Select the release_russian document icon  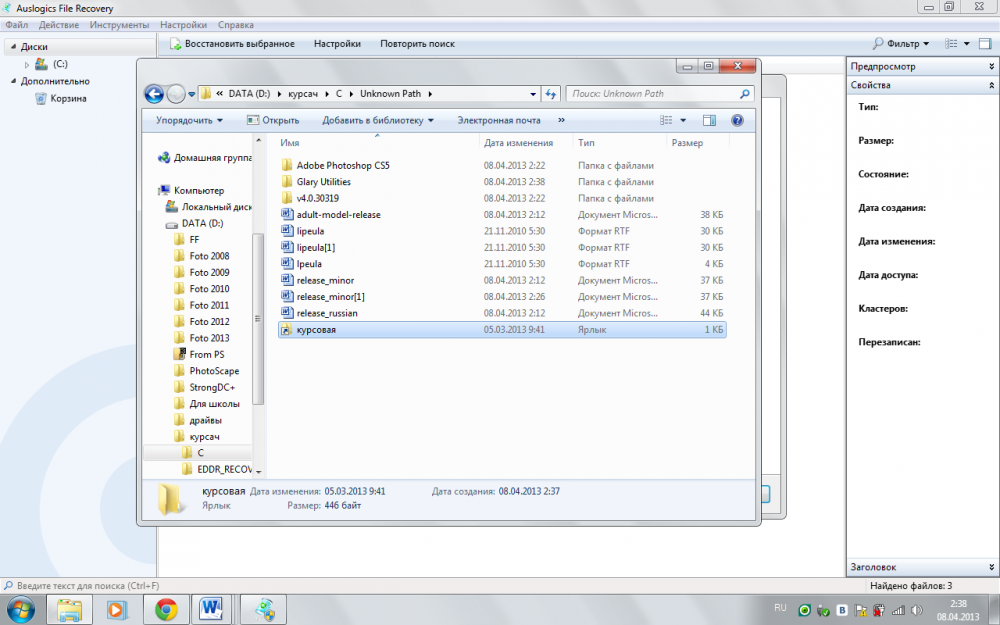pyautogui.click(x=287, y=313)
